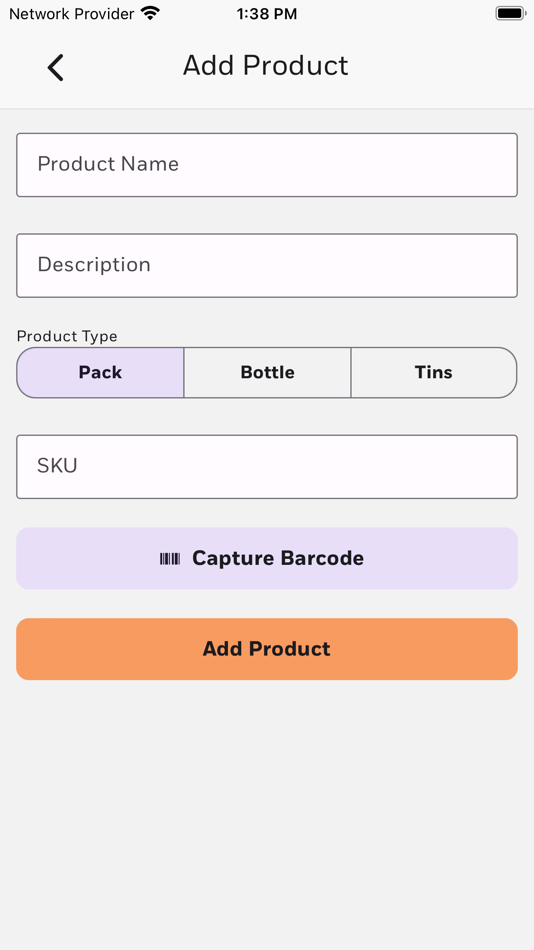Viewport: 534px width, 950px height.
Task: Focus the Product Name input field
Action: (267, 165)
